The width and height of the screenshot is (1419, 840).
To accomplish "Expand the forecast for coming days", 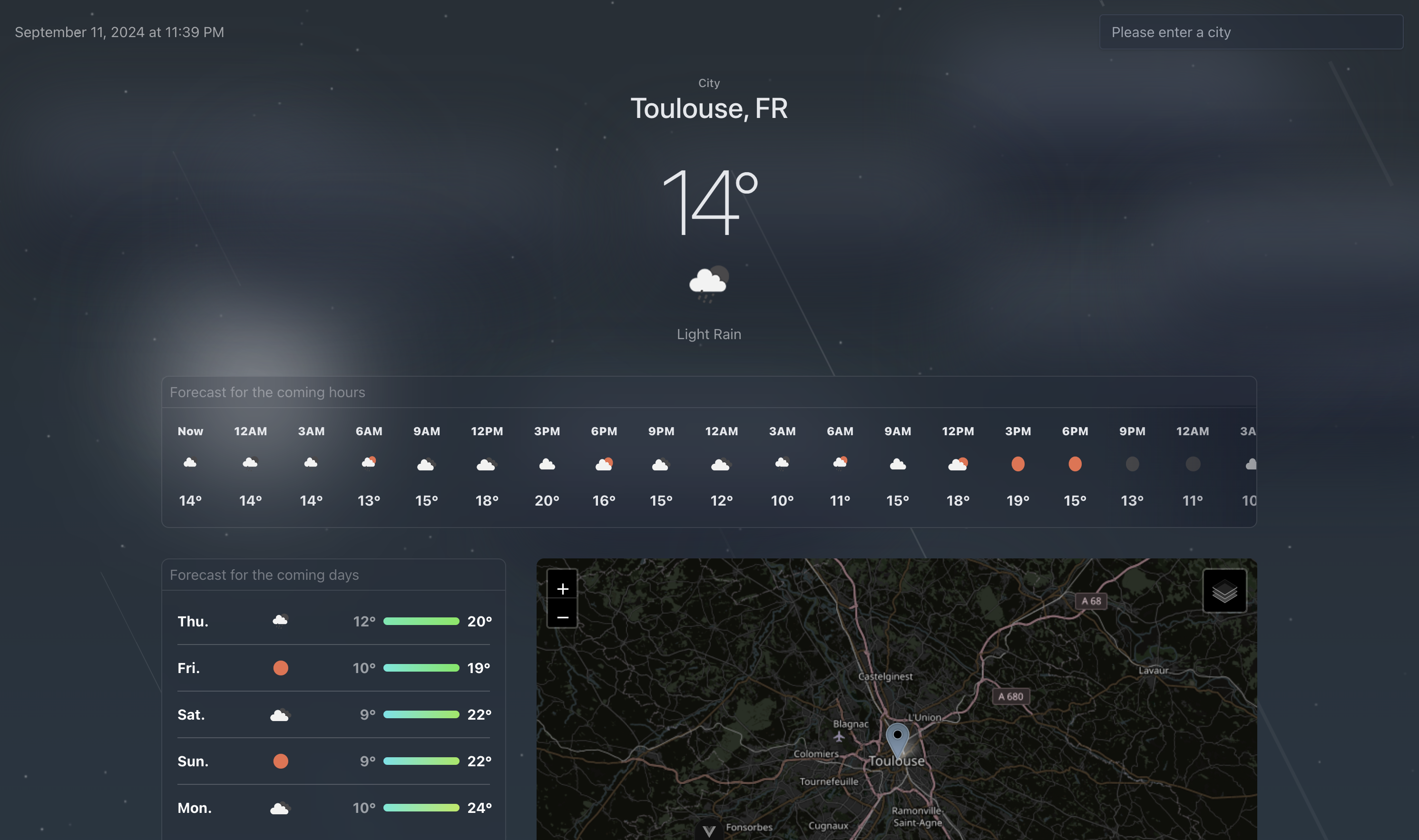I will (264, 573).
